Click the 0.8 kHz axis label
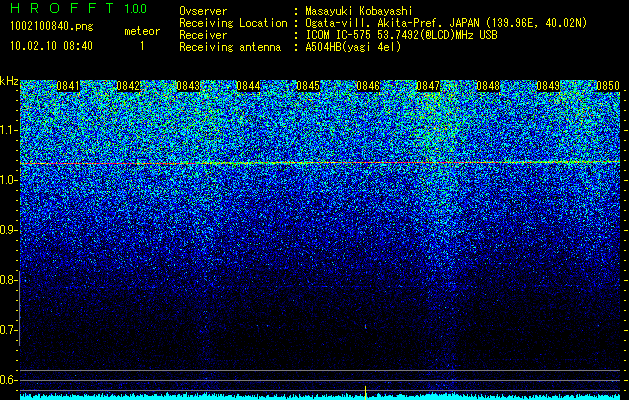Viewport: 629px width, 400px height. [x=8, y=280]
